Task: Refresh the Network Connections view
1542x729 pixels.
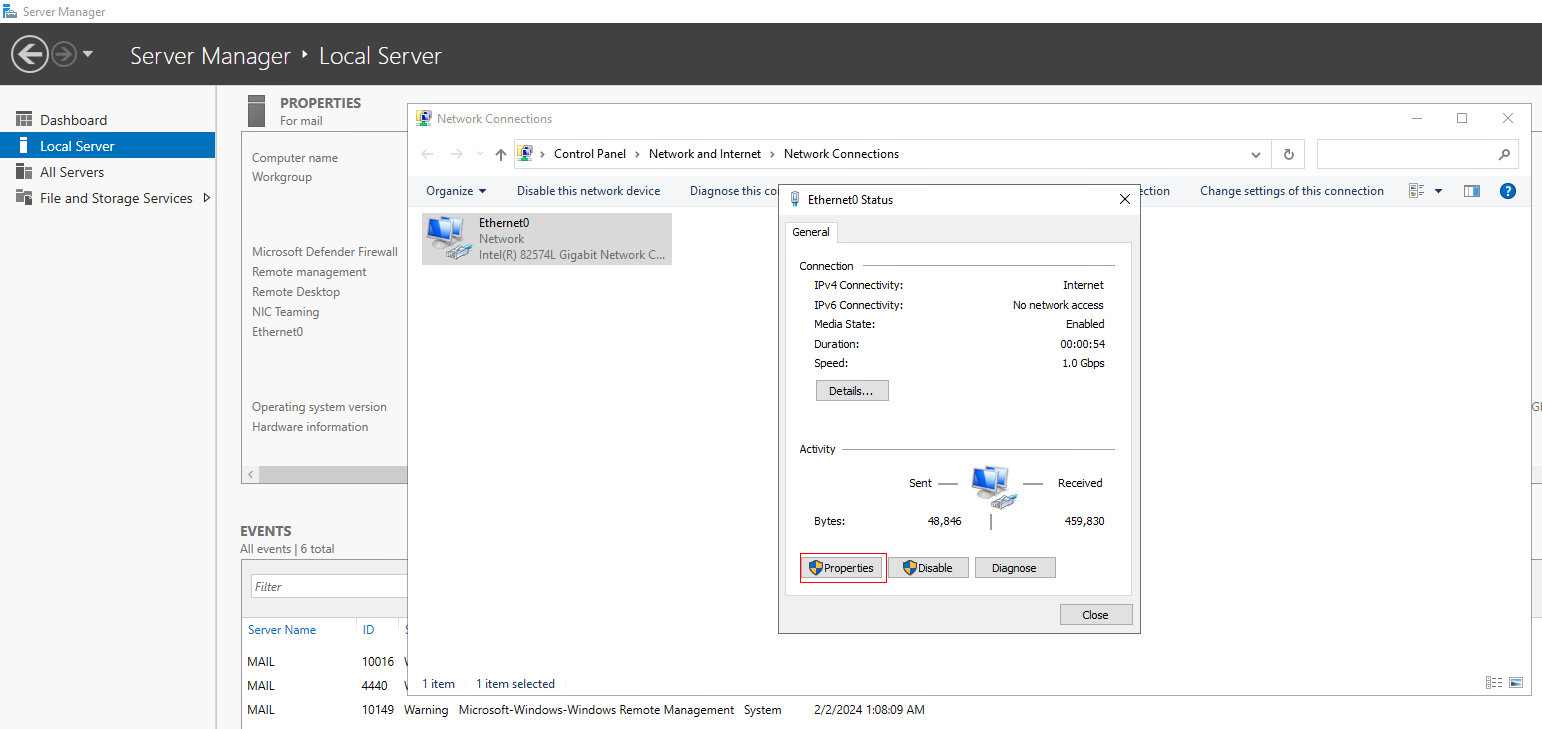Action: tap(1288, 155)
